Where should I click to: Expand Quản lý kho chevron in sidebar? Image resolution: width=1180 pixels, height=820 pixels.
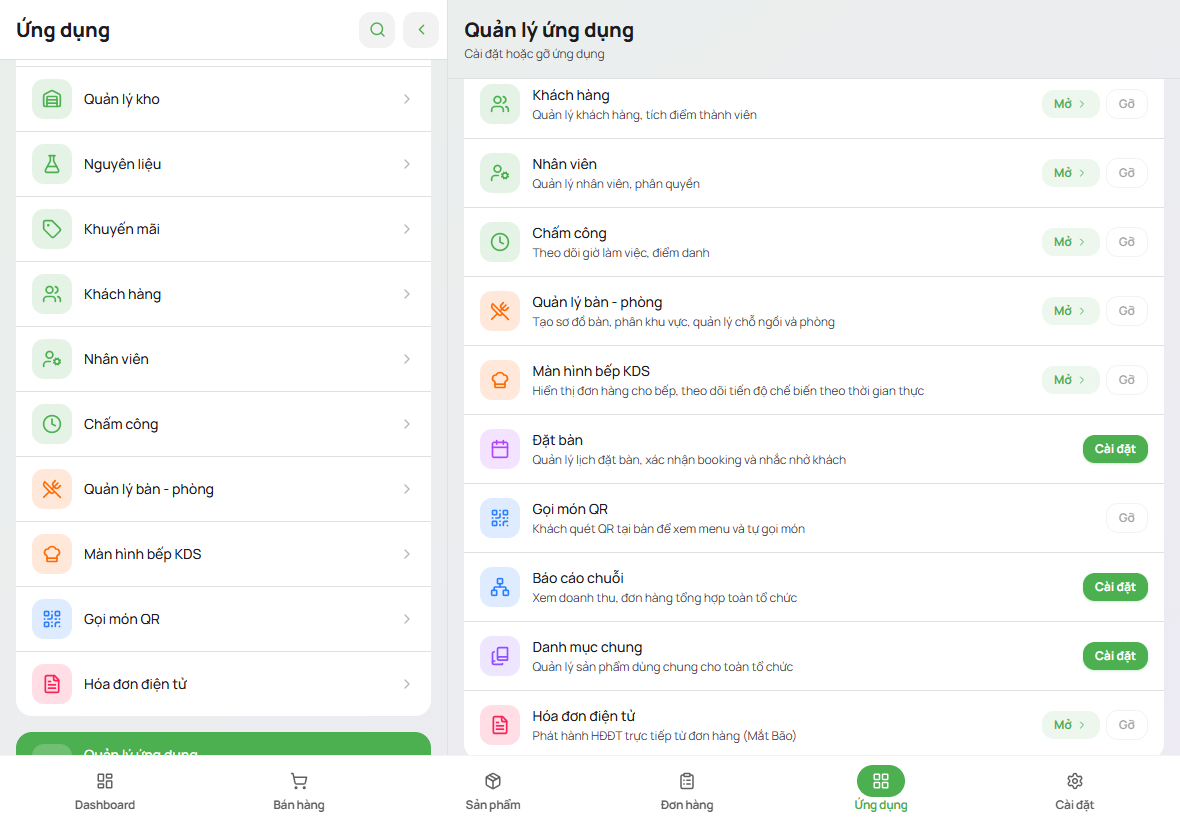coord(406,99)
